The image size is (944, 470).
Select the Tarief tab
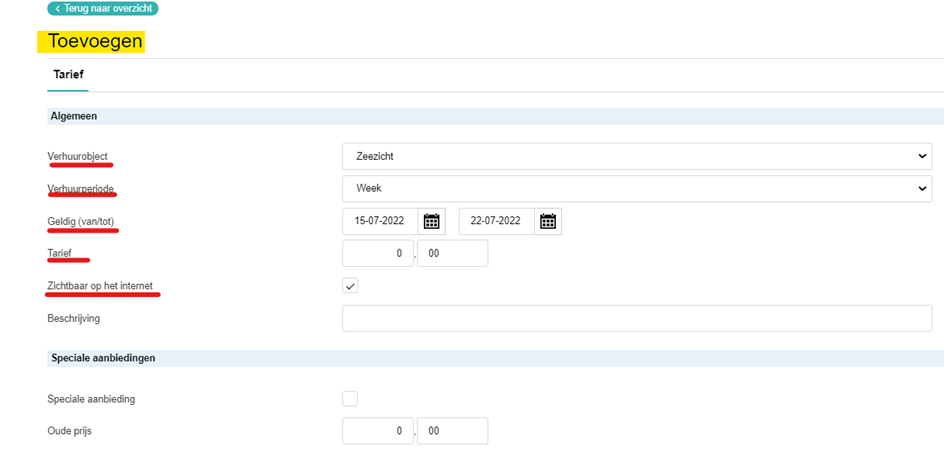(67, 75)
